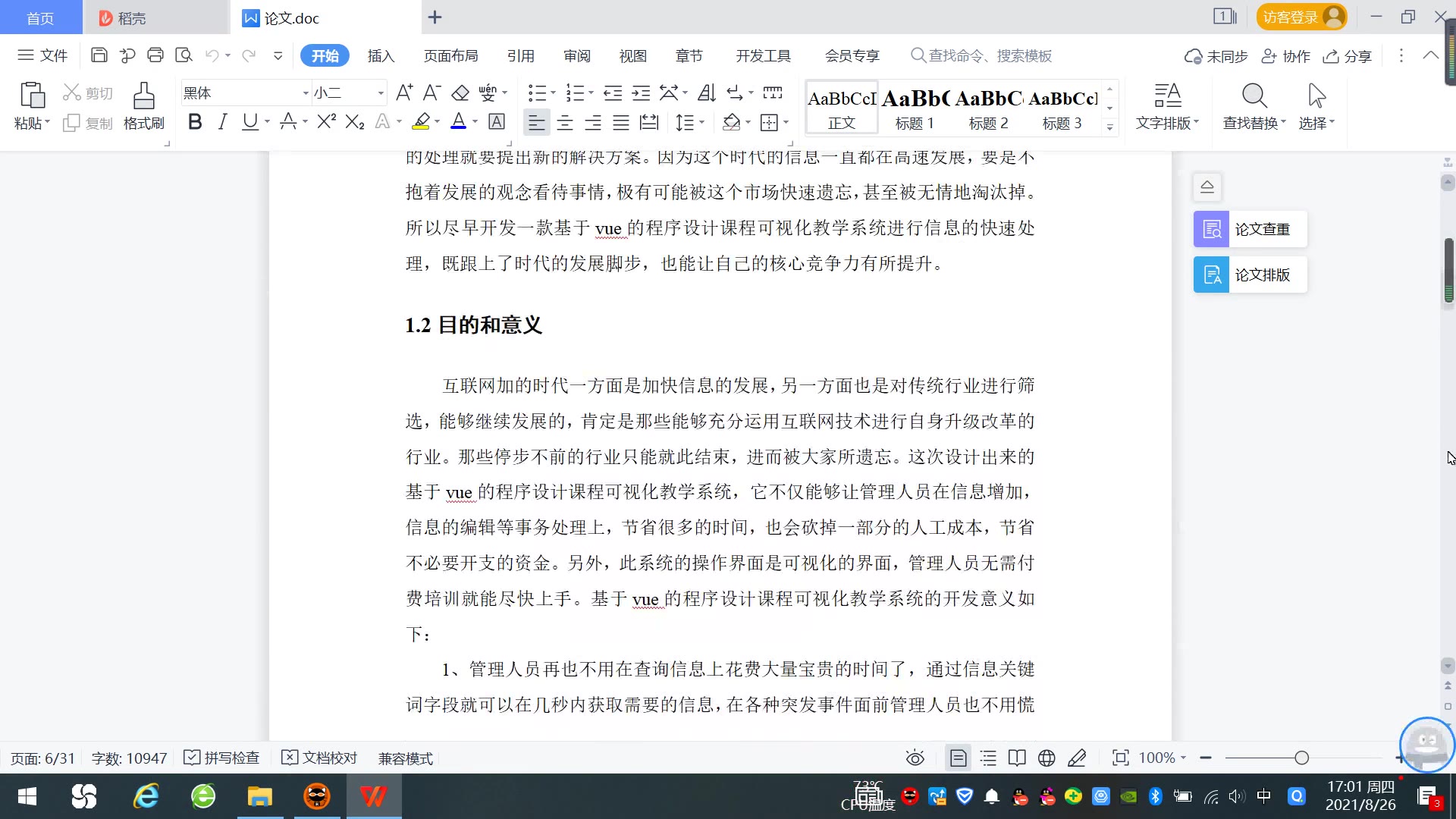Click the 论文查重 side button
Screen dimensions: 1456x819
1250,229
